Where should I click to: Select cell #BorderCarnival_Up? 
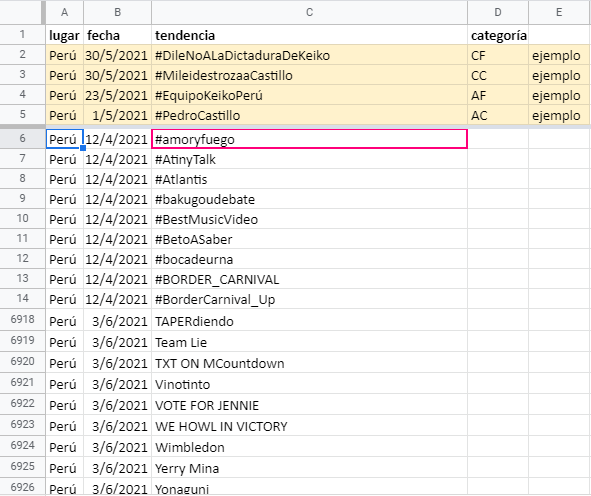[309, 299]
